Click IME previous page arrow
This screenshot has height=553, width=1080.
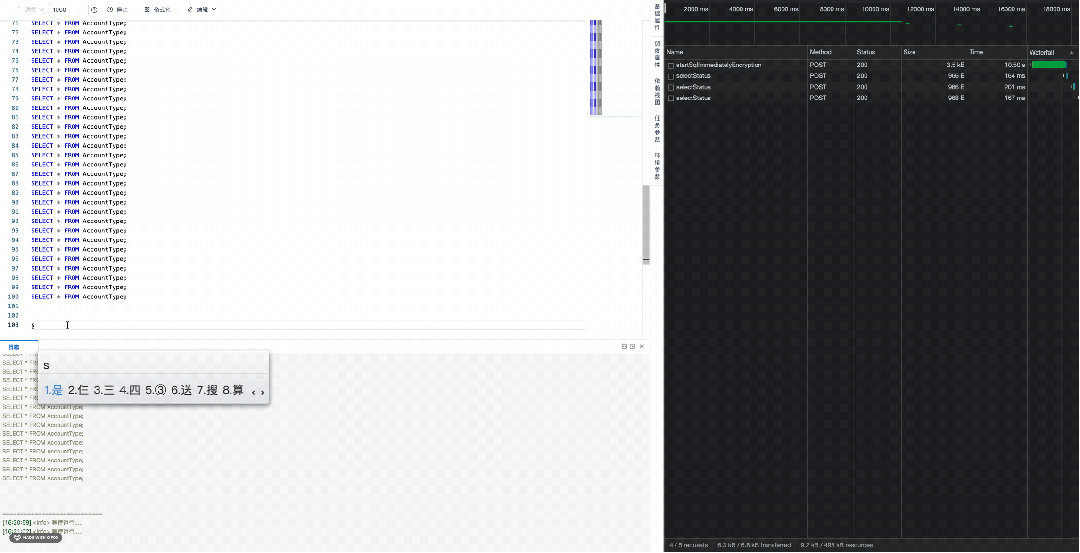pyautogui.click(x=253, y=392)
